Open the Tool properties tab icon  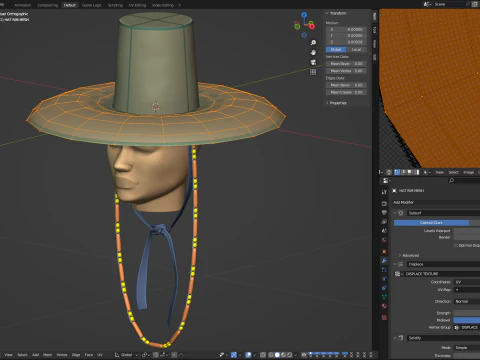pyautogui.click(x=384, y=192)
